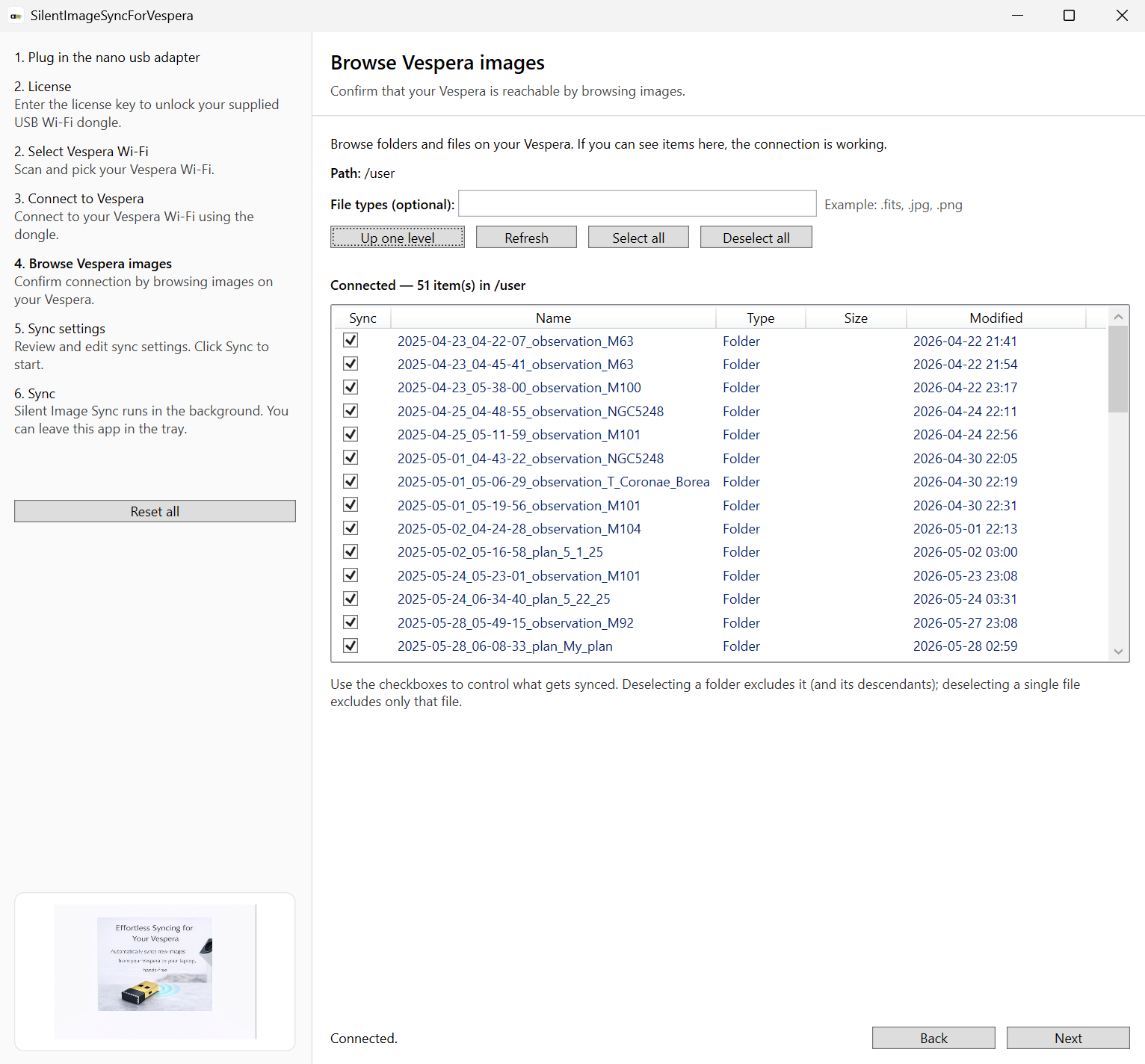Disable sync for 2025-04-25_05-11-59_observation_M101
This screenshot has height=1064, width=1145.
click(x=351, y=434)
